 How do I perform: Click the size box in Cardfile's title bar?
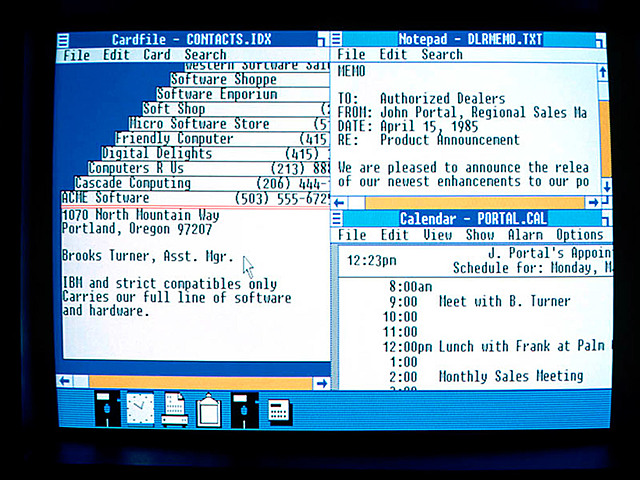[x=322, y=40]
